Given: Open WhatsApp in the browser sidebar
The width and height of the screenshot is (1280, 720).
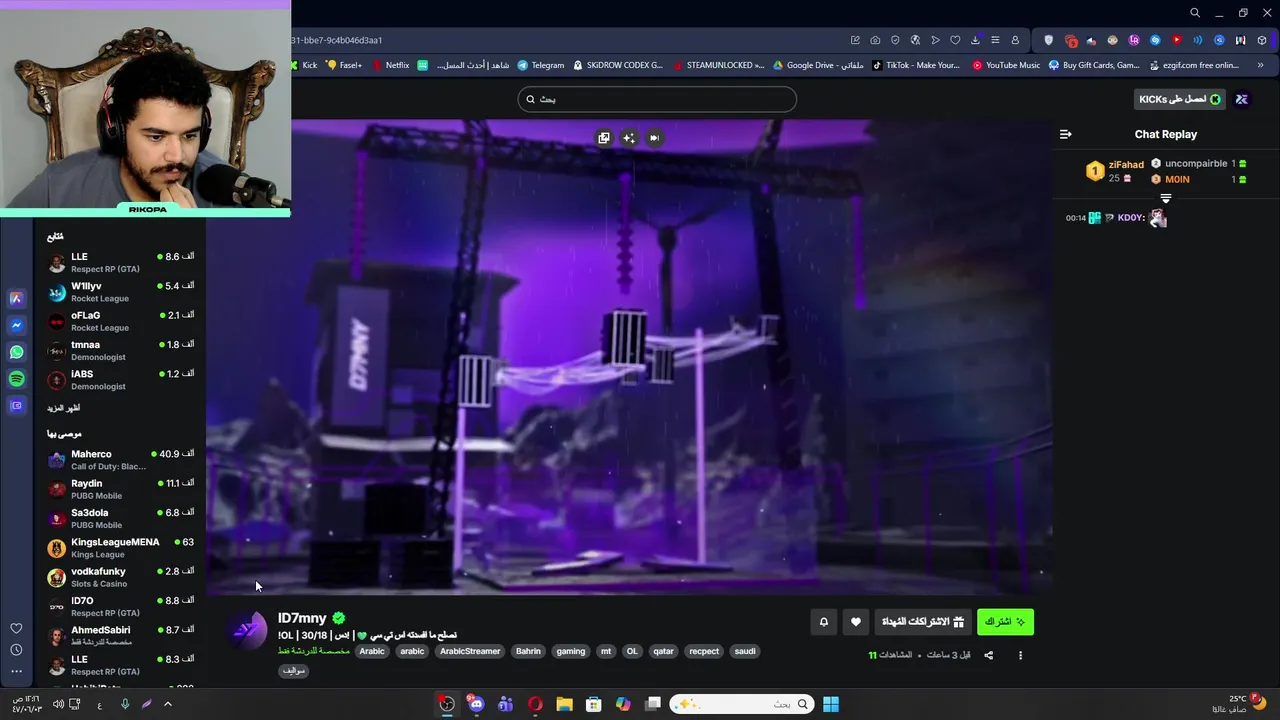Looking at the screenshot, I should 16,352.
